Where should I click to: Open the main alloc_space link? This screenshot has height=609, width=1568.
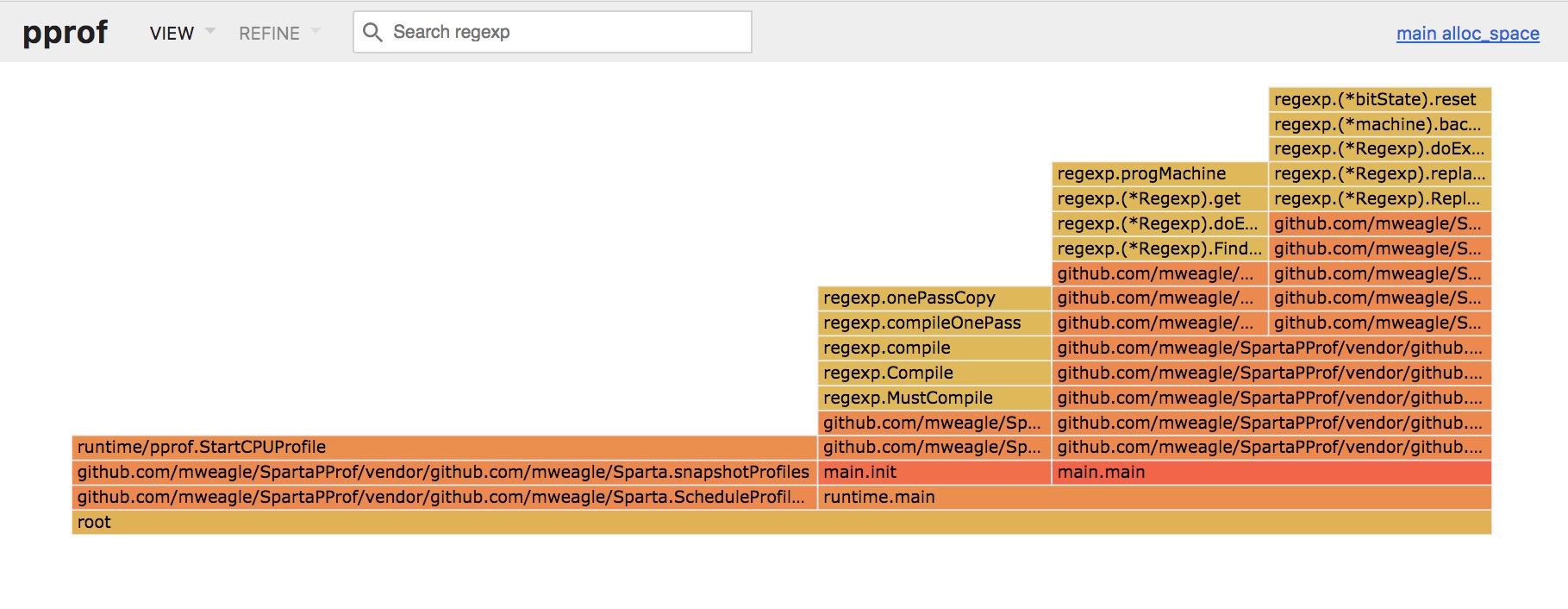point(1467,34)
